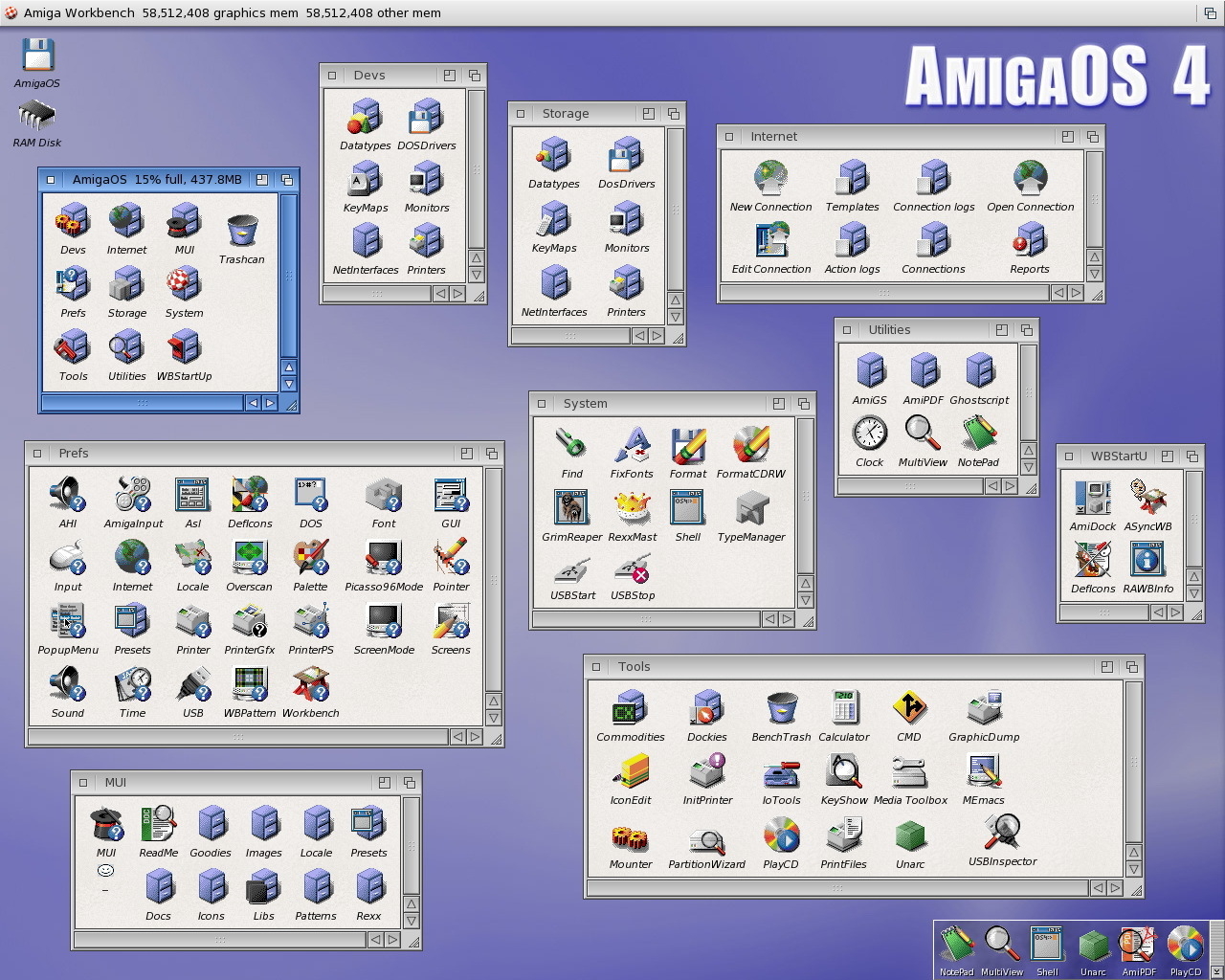Open the PartitionWizard tool
Screen dimensions: 1225x980
[706, 839]
